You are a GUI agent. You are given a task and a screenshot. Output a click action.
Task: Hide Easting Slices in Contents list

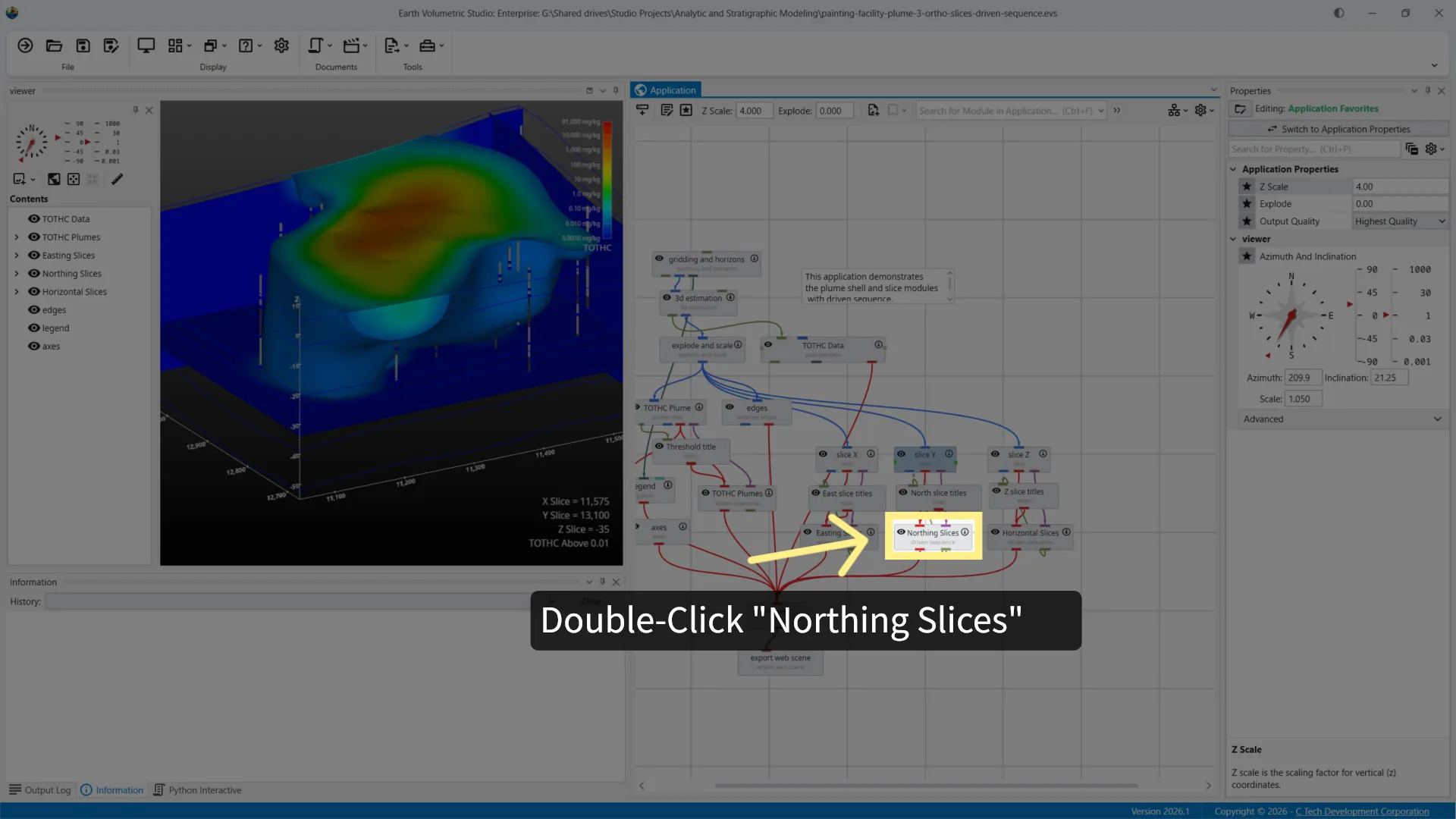(34, 255)
